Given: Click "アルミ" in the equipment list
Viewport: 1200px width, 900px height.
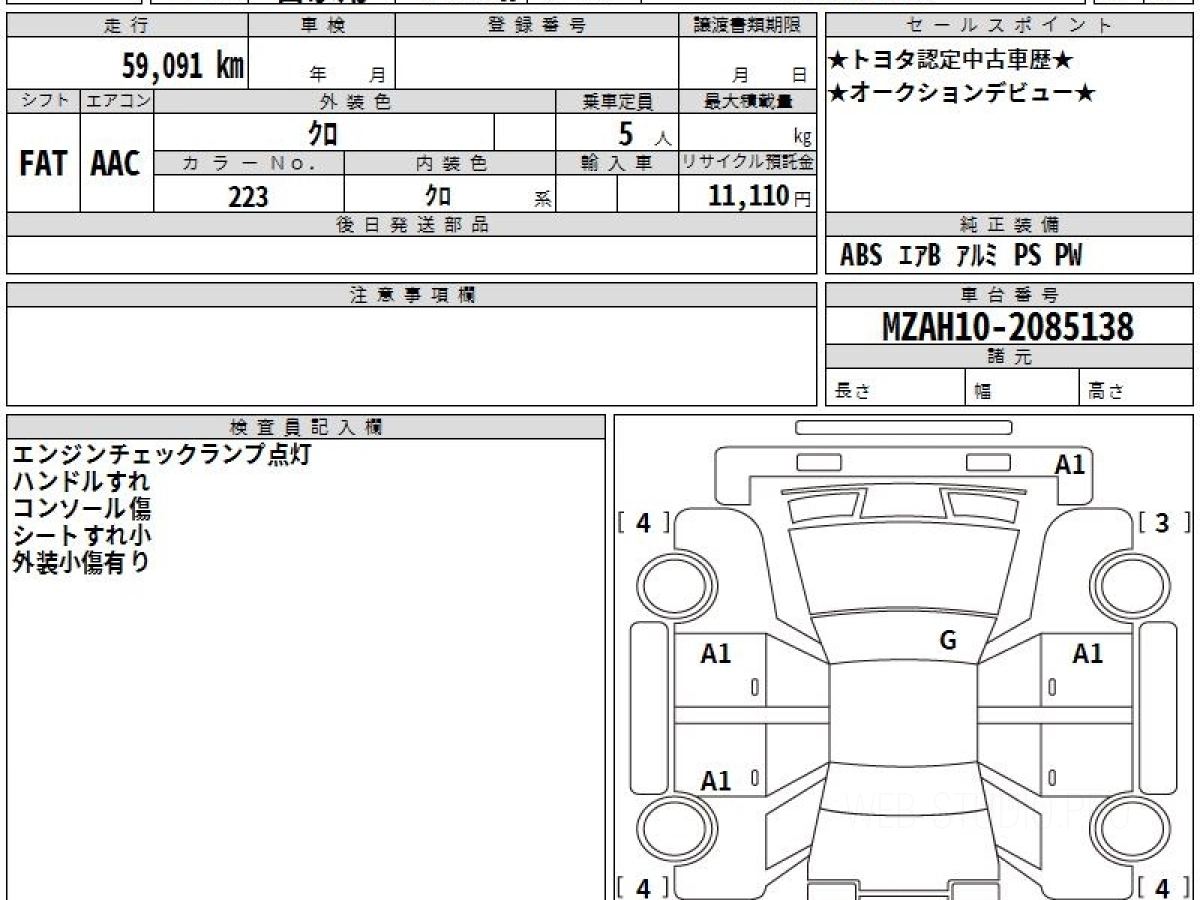Looking at the screenshot, I should coord(977,256).
